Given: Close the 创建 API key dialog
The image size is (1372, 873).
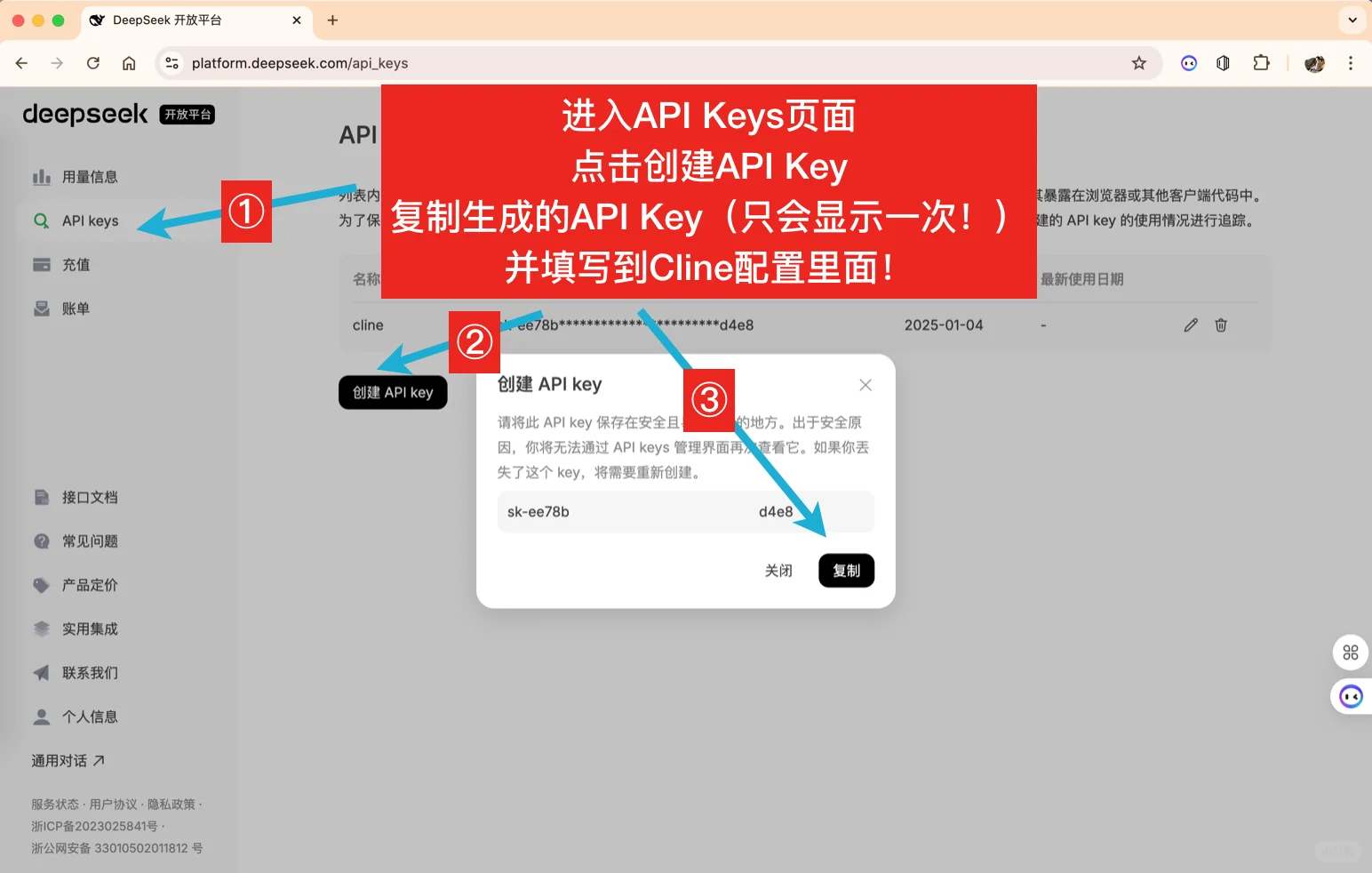Looking at the screenshot, I should pyautogui.click(x=864, y=384).
